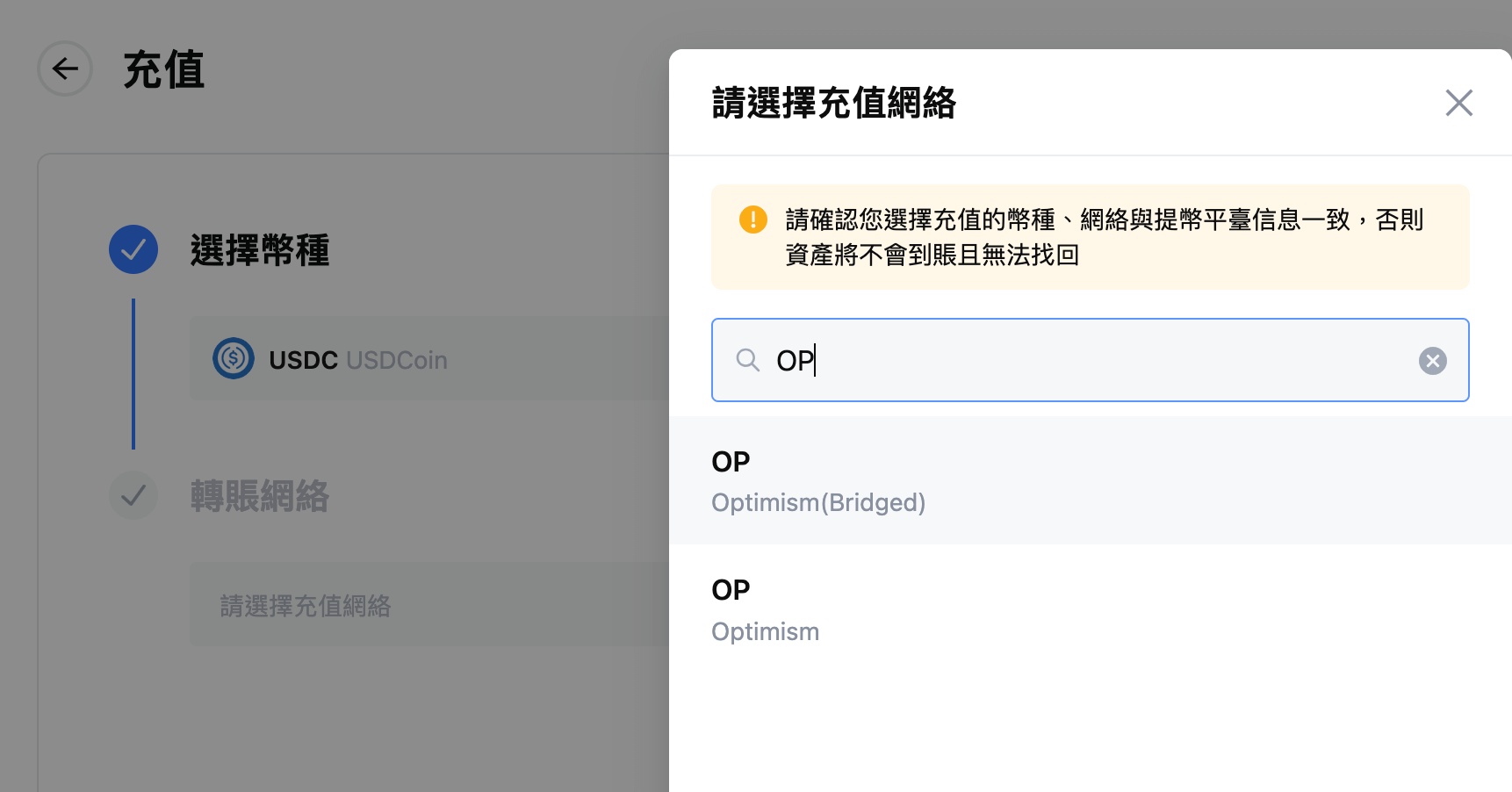Screen dimensions: 1512x792
Task: Focus the search field containing OP
Action: coord(1089,360)
